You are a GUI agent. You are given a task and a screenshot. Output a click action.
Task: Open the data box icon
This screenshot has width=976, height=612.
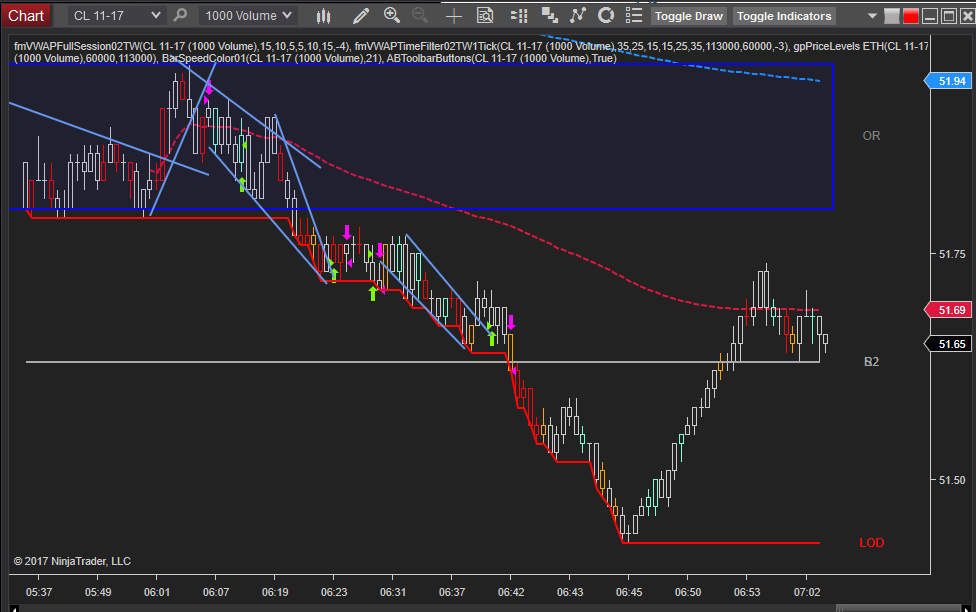485,16
